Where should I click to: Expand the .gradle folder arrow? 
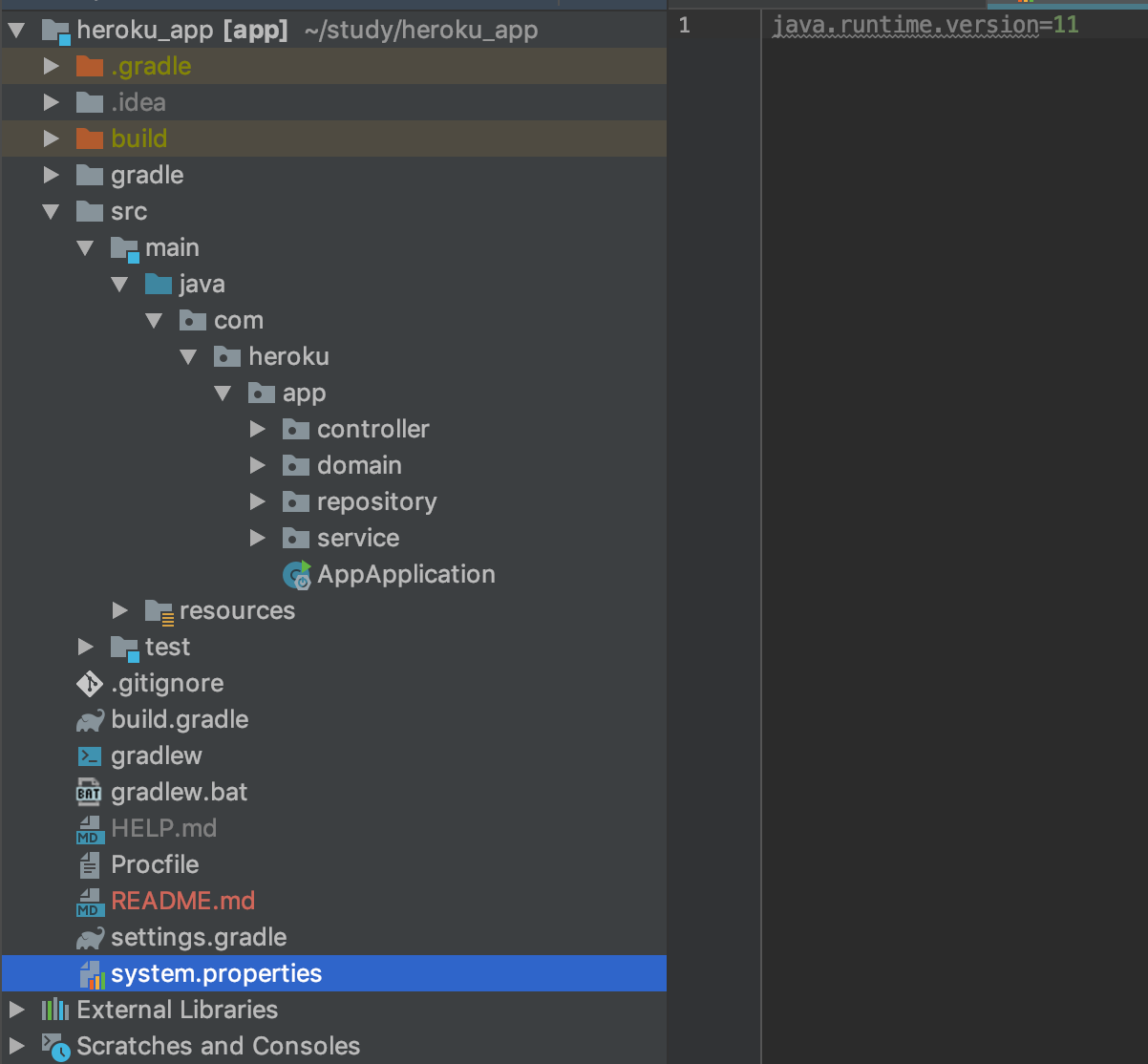[52, 67]
